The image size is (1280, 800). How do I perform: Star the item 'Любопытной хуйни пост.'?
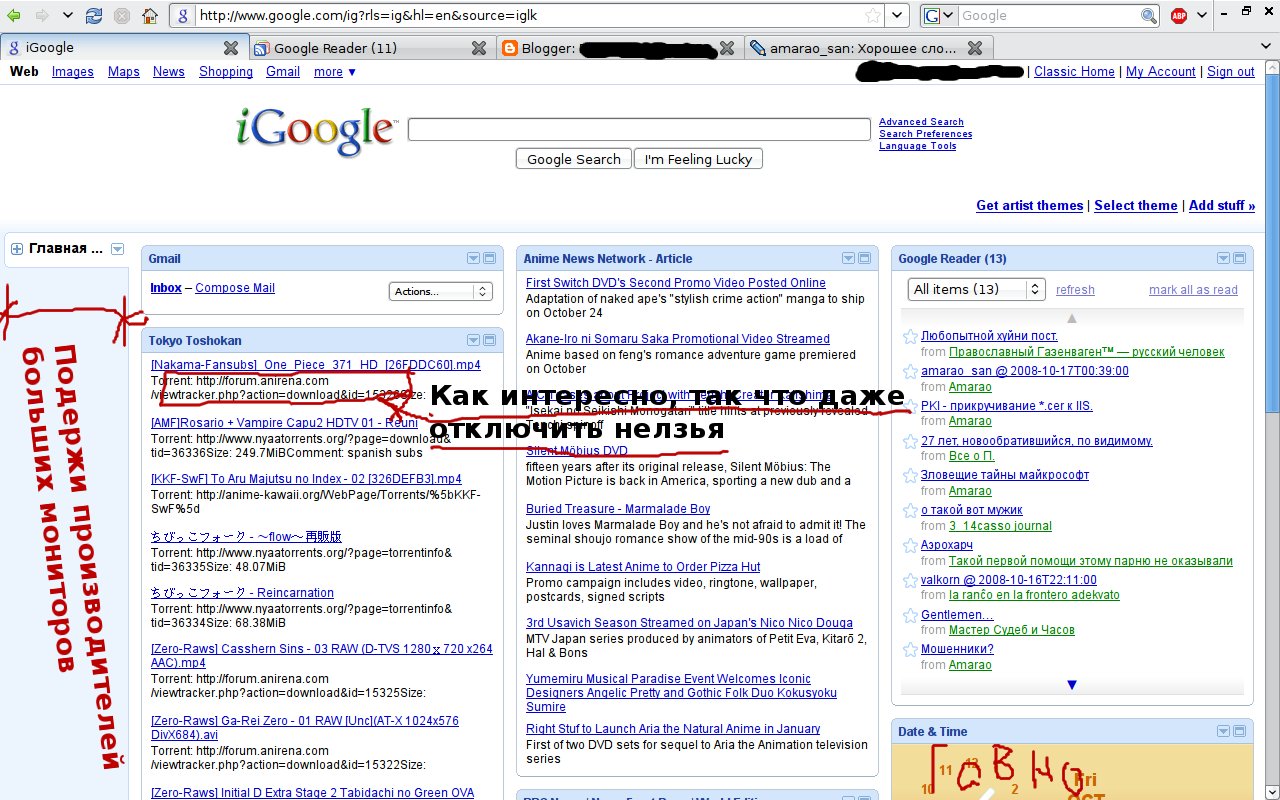tap(910, 336)
